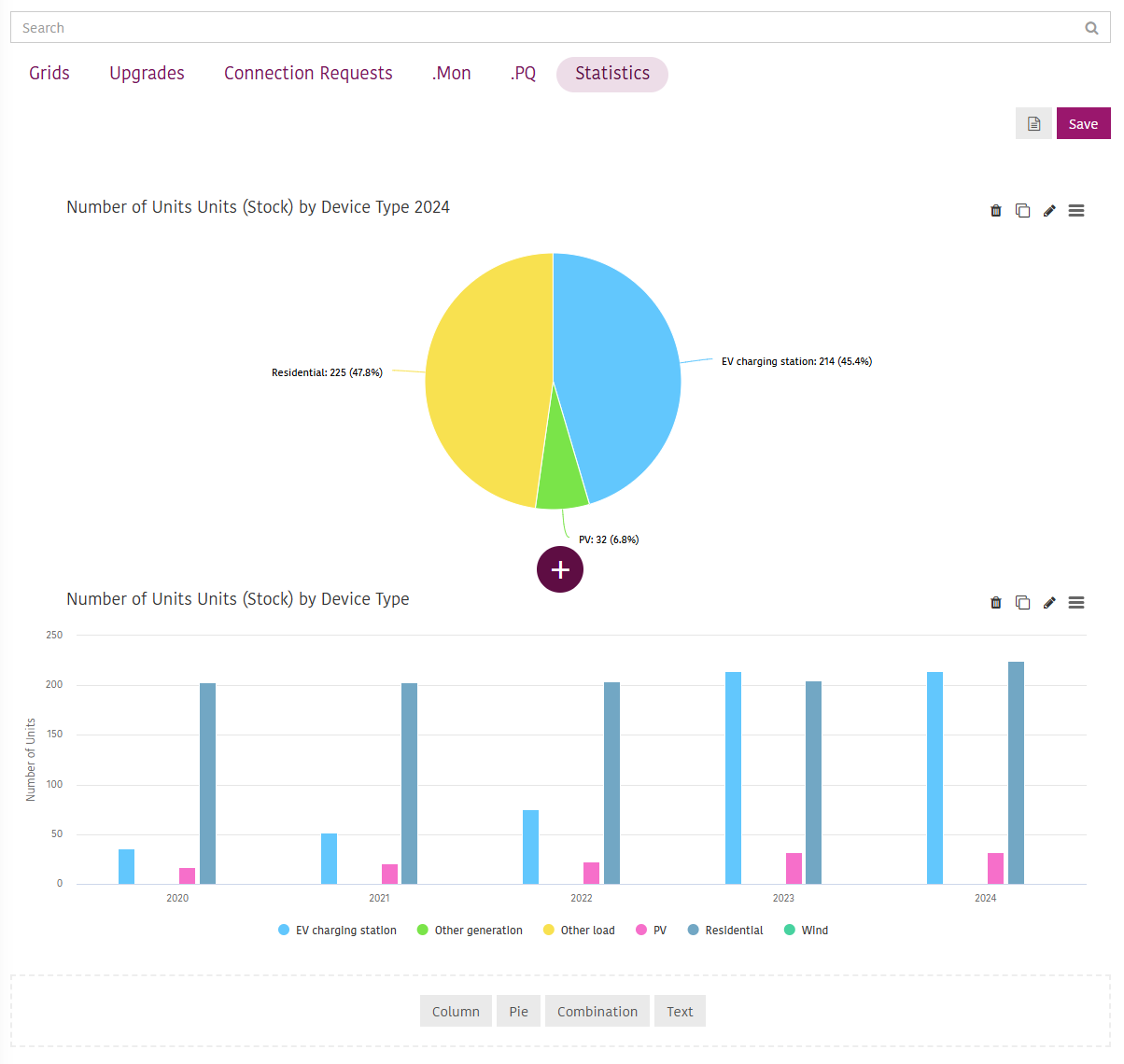Add a Pie chart widget

(518, 1012)
